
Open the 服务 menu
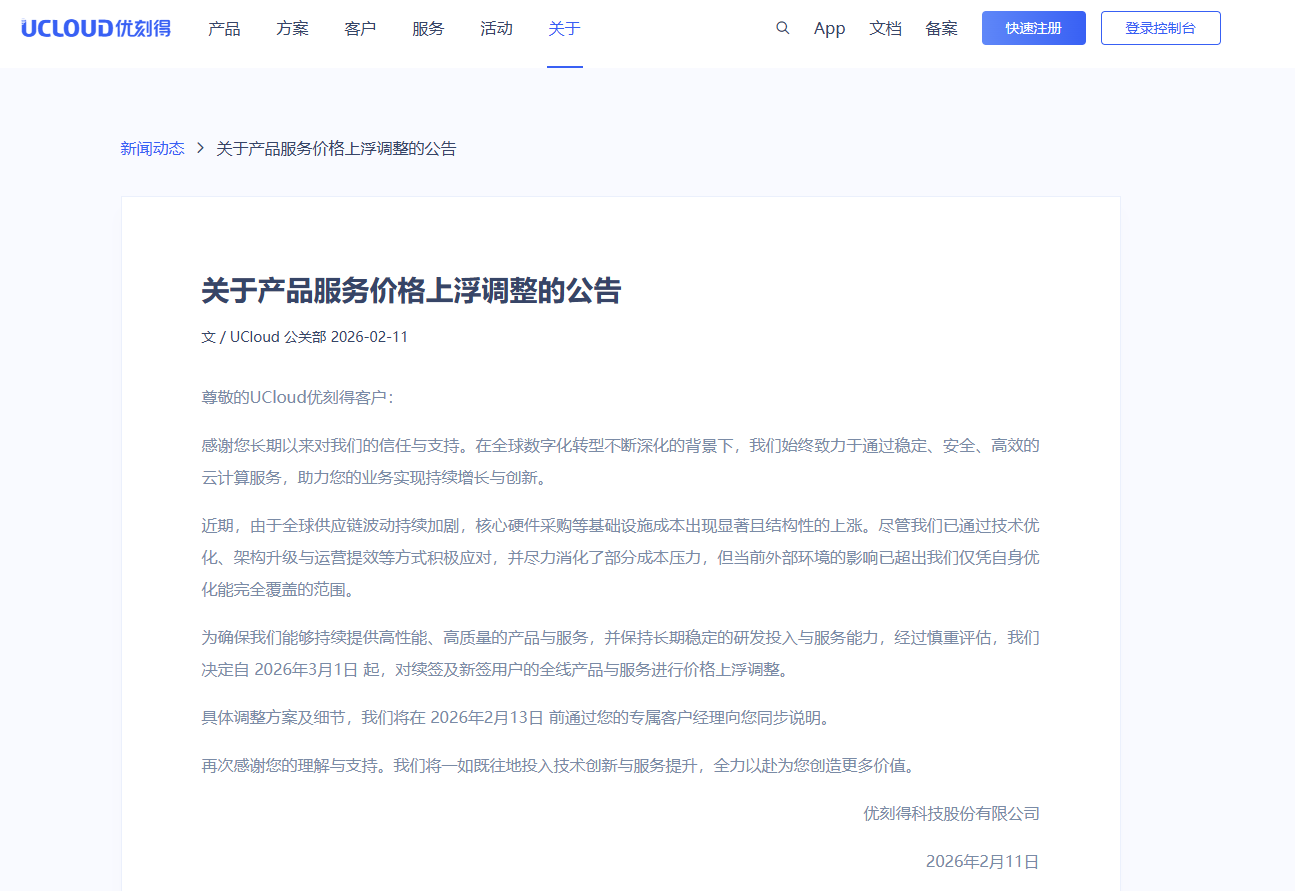point(427,28)
